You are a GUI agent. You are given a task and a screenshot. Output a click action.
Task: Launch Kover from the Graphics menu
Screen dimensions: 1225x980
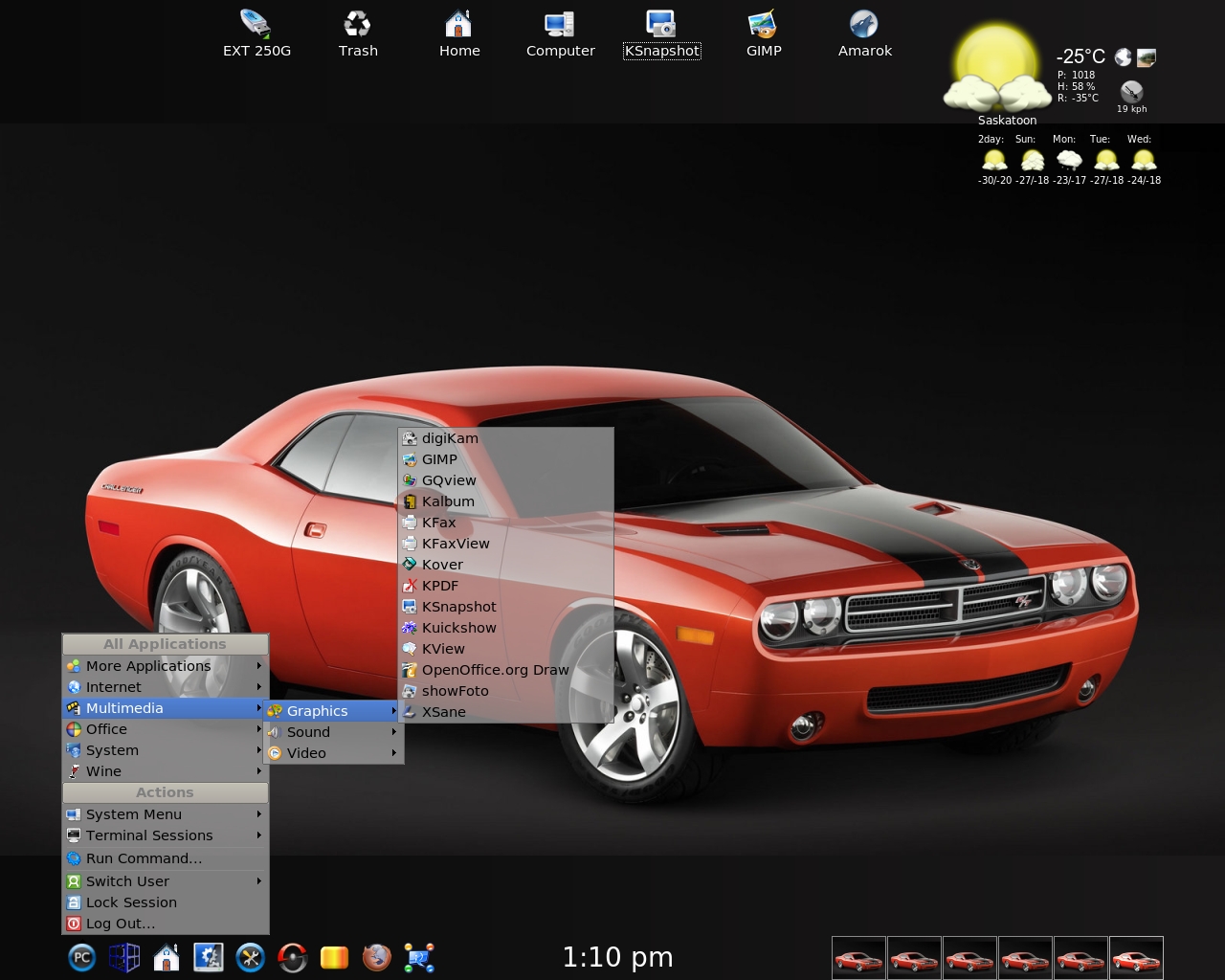tap(505, 565)
